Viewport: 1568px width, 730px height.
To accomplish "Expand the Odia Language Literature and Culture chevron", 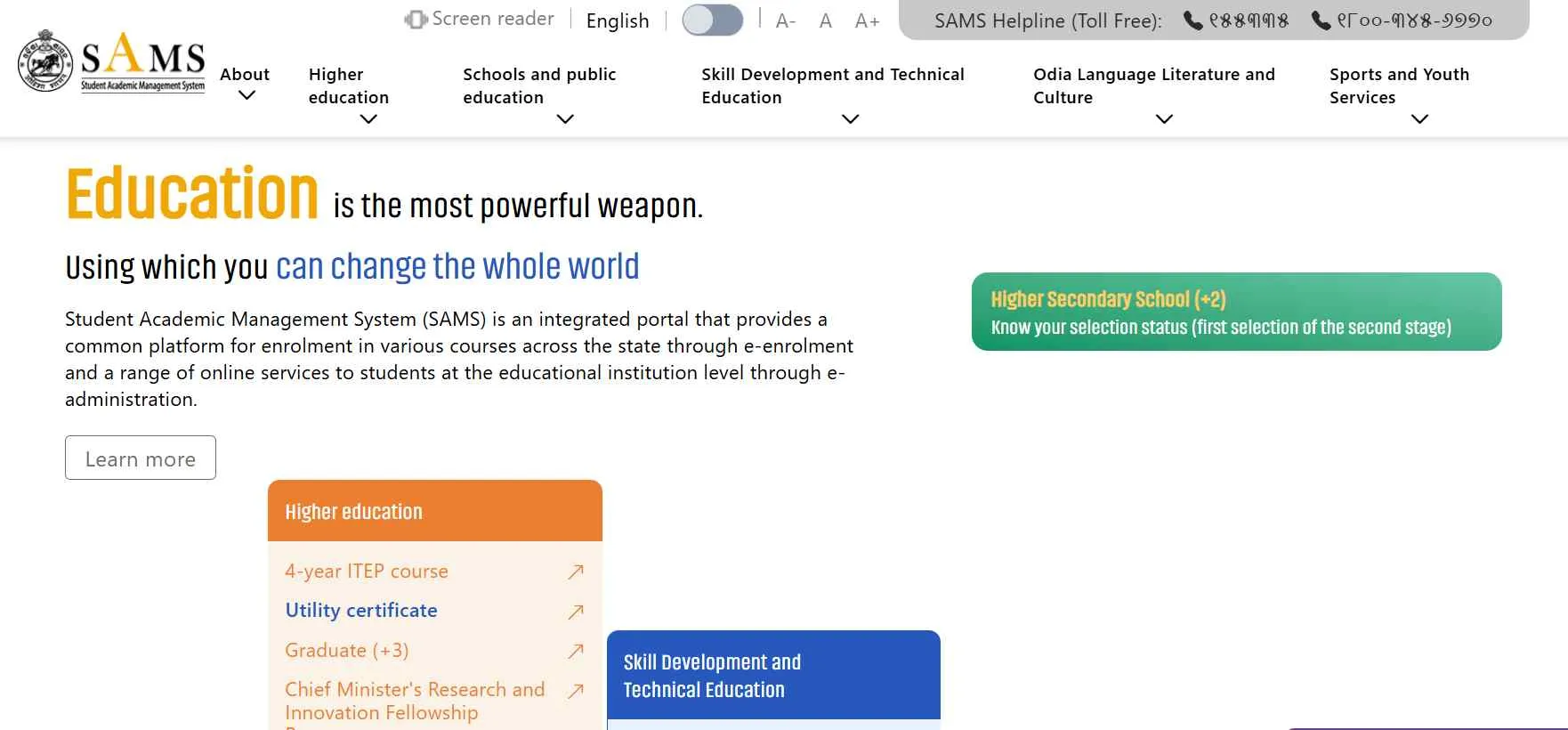I will pos(1164,118).
